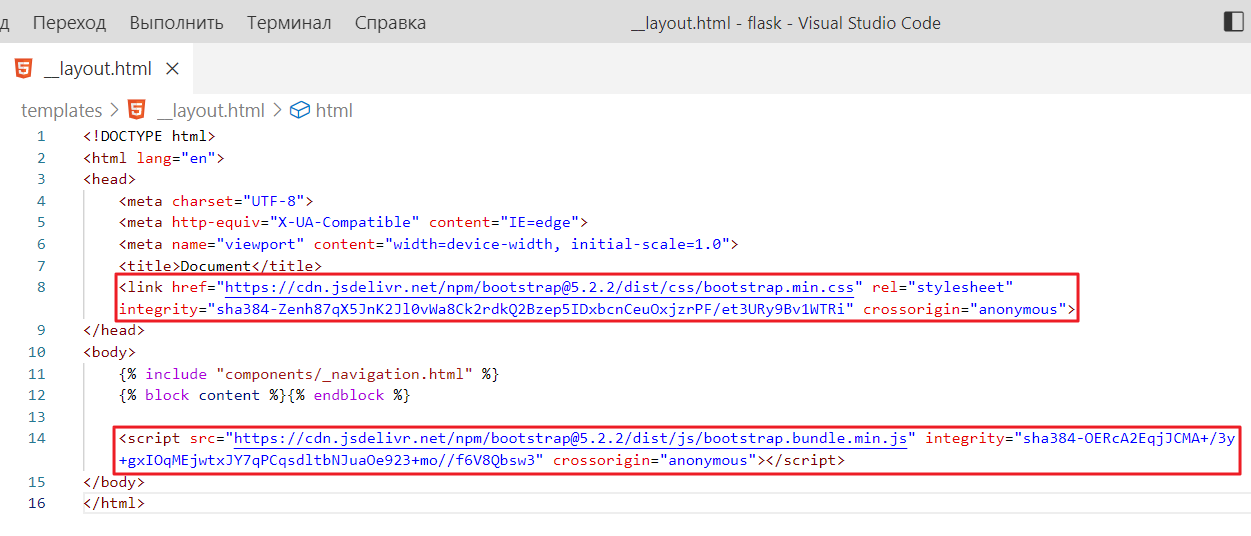Screen dimensions: 1251x536
Task: Click the templates breadcrumb
Action: coord(62,110)
